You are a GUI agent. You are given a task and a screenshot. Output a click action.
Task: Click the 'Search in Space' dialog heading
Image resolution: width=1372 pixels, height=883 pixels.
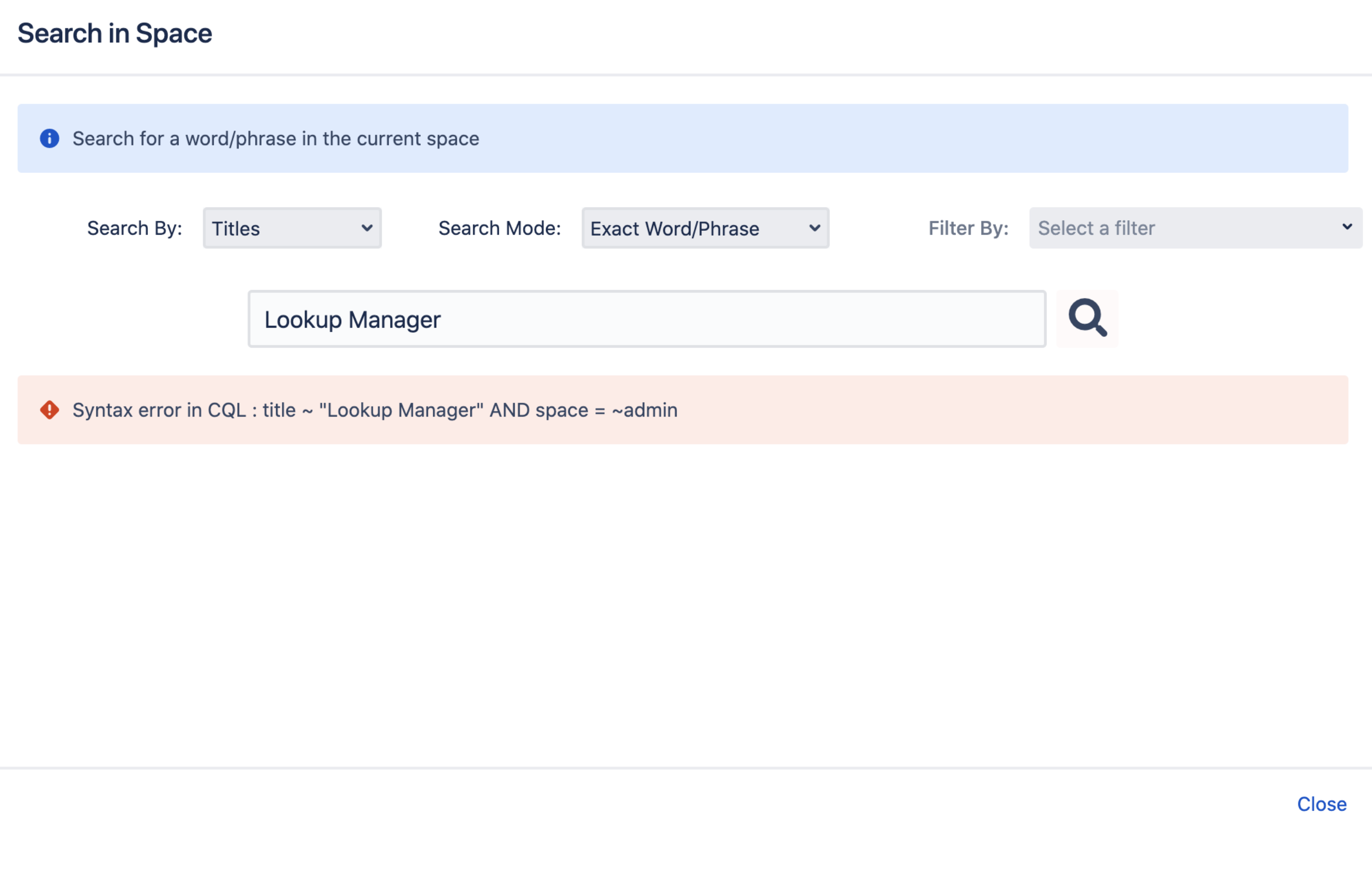pos(115,33)
